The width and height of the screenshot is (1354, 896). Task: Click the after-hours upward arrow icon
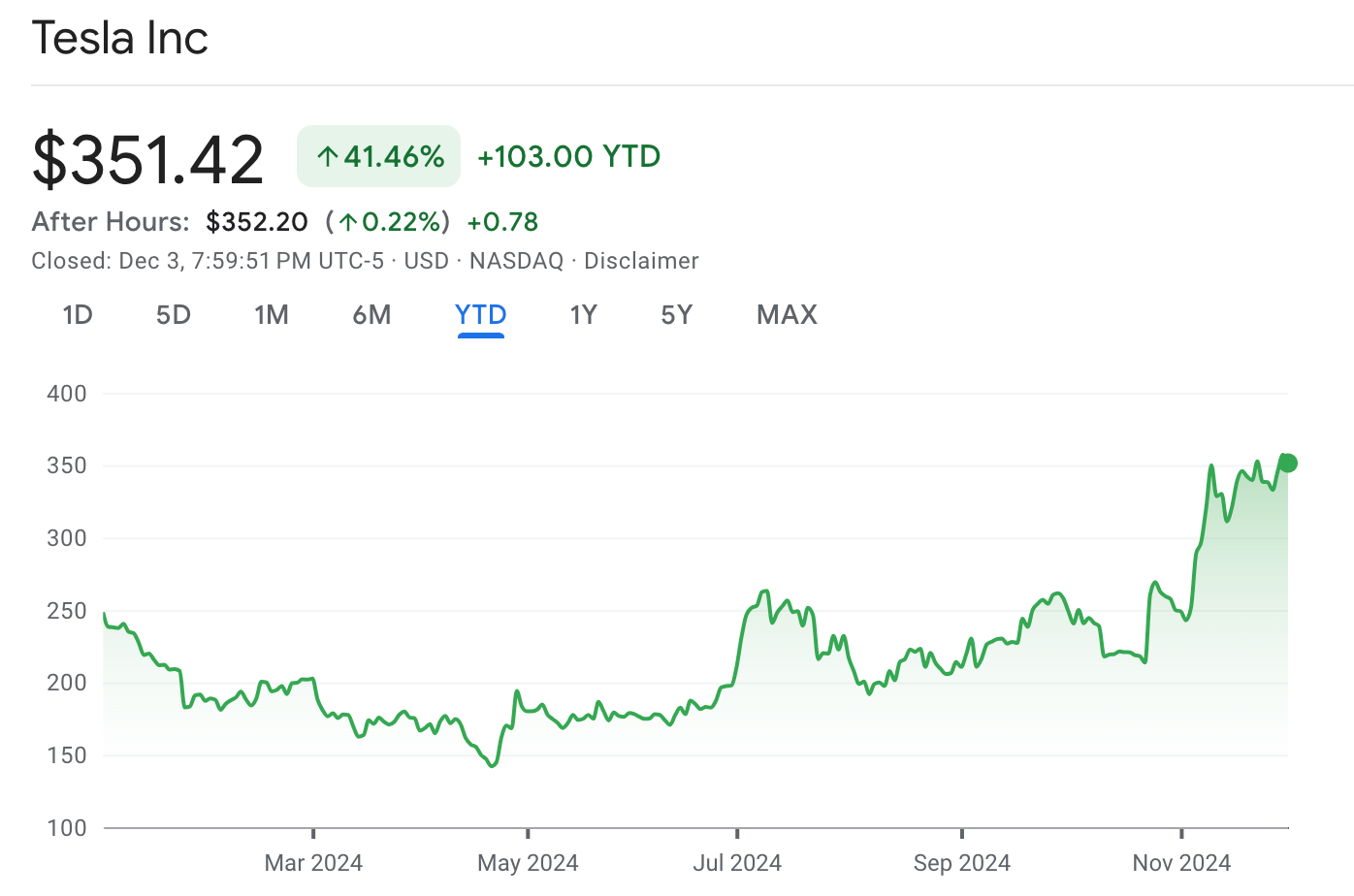click(348, 223)
